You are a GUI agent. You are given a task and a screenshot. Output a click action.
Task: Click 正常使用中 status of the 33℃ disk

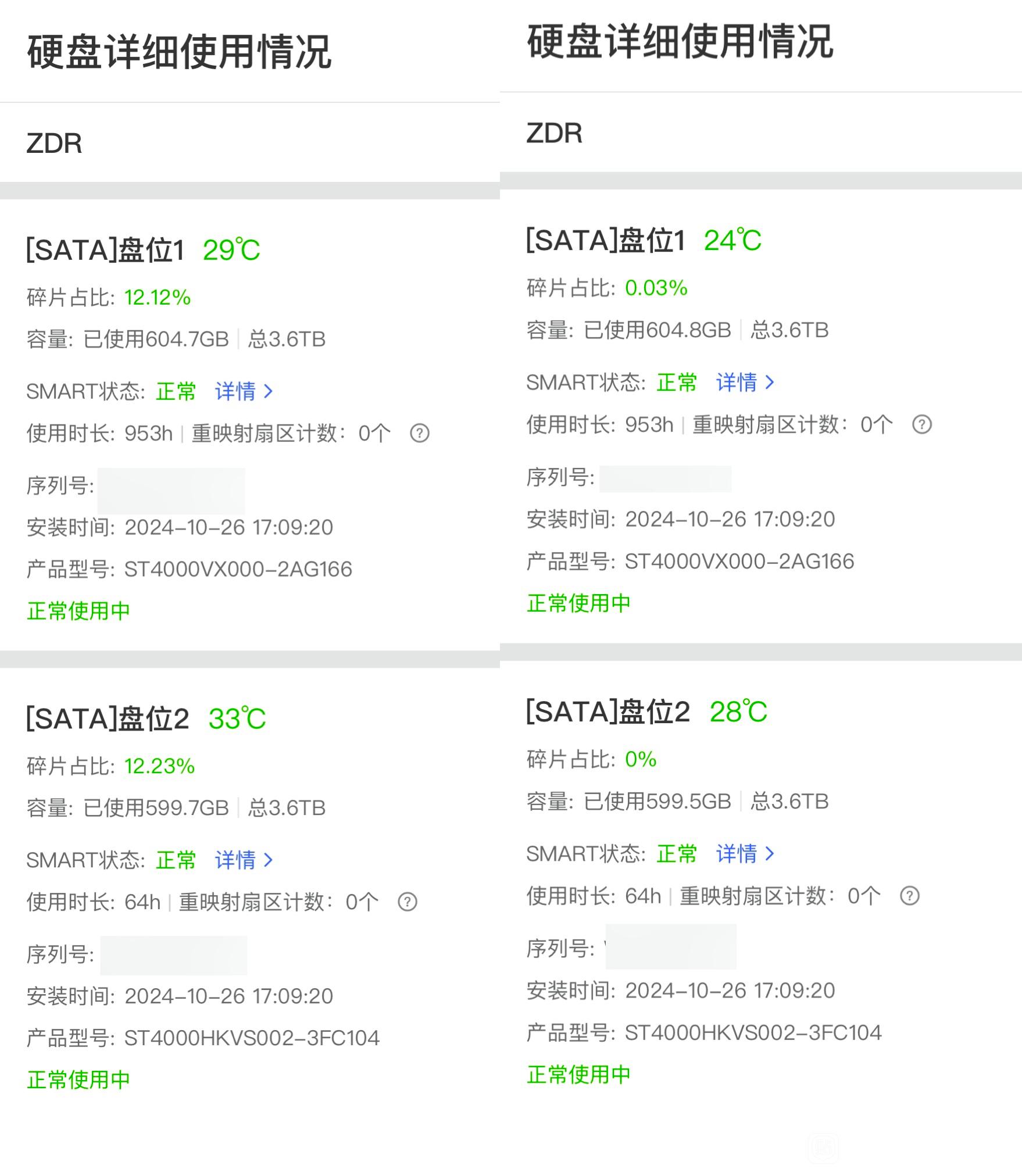[x=78, y=1080]
